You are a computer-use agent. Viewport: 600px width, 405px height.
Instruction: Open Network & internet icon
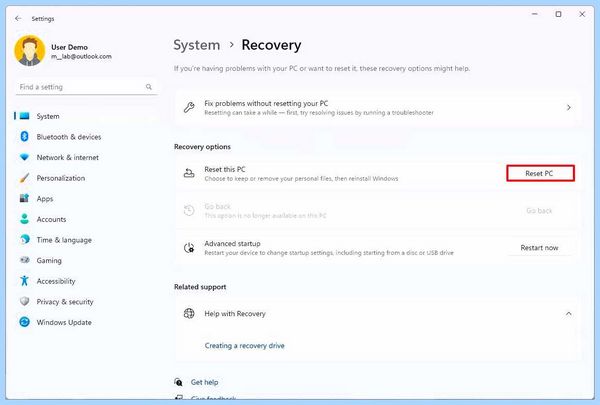[x=24, y=157]
